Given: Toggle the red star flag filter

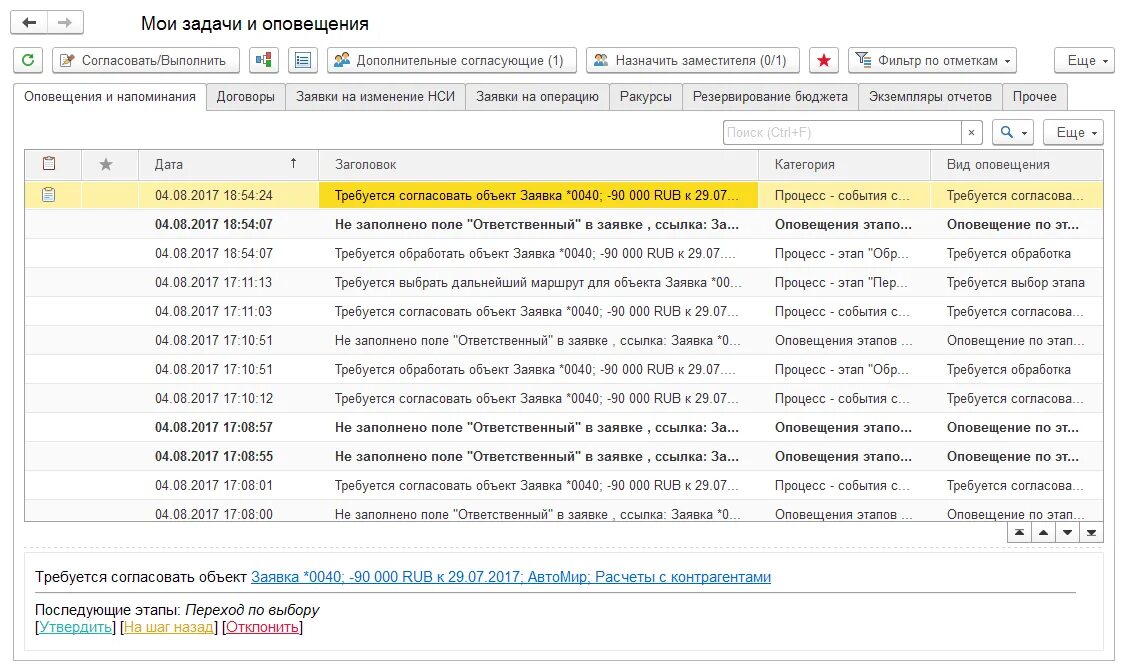Looking at the screenshot, I should [x=823, y=61].
